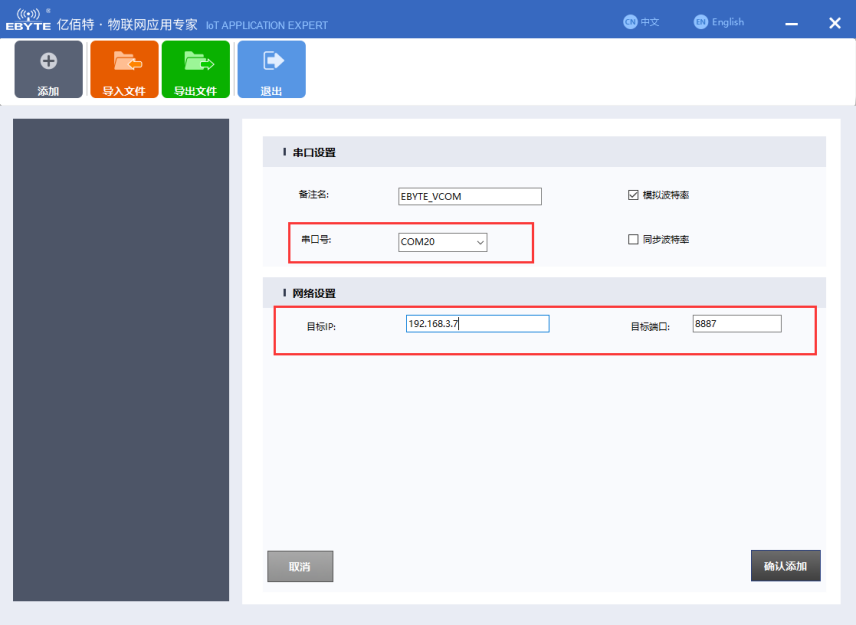Click the 备注名 field with EBYTE_VCOM

coord(469,197)
